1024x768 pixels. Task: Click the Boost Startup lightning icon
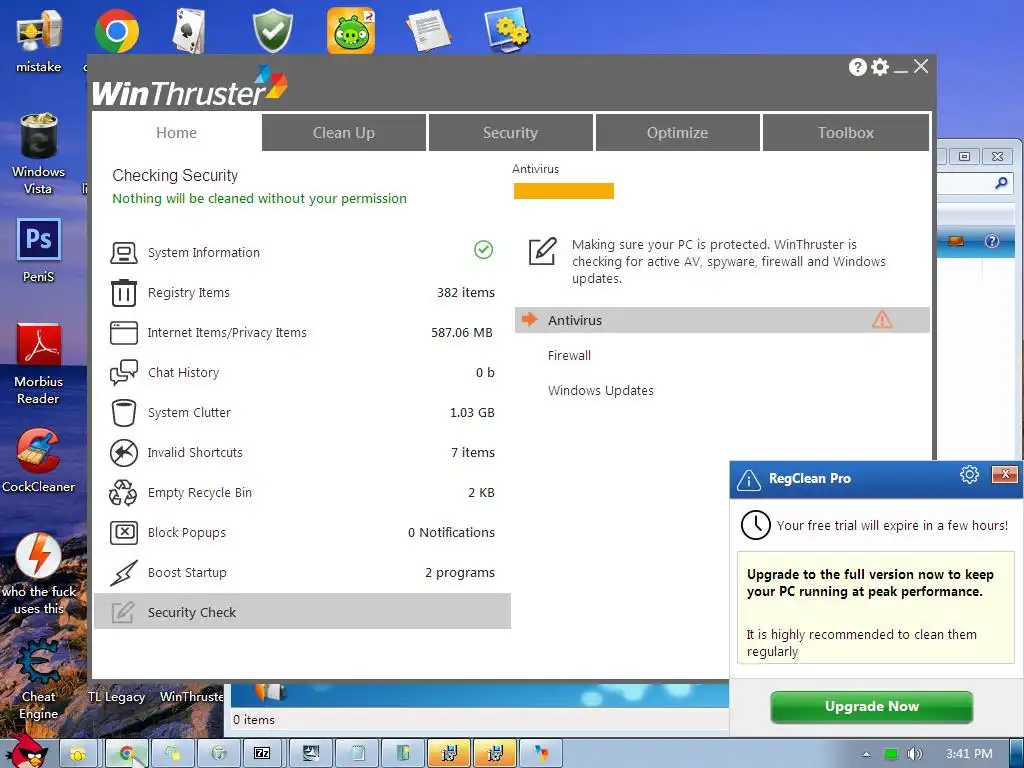[123, 573]
